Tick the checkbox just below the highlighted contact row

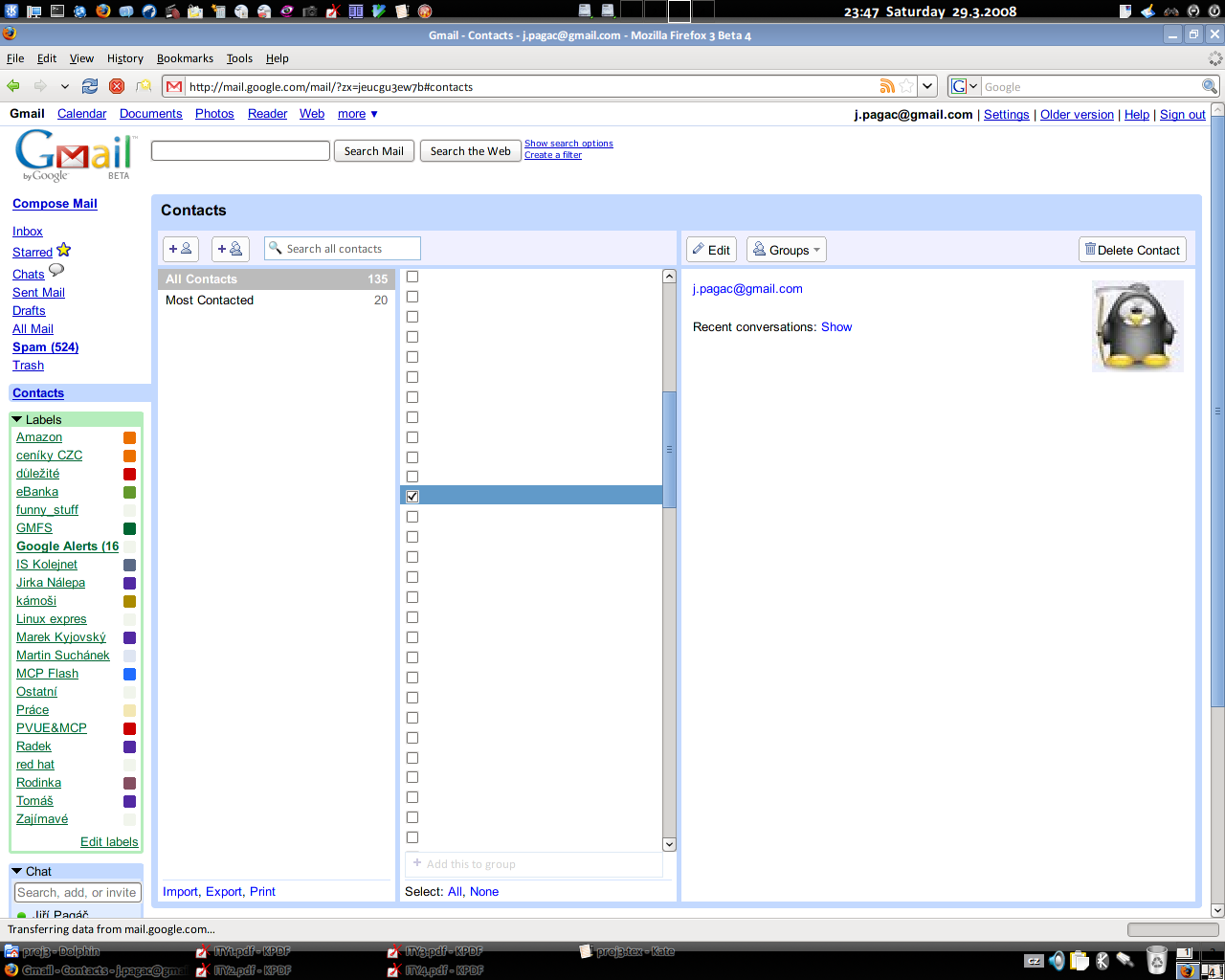[x=412, y=517]
